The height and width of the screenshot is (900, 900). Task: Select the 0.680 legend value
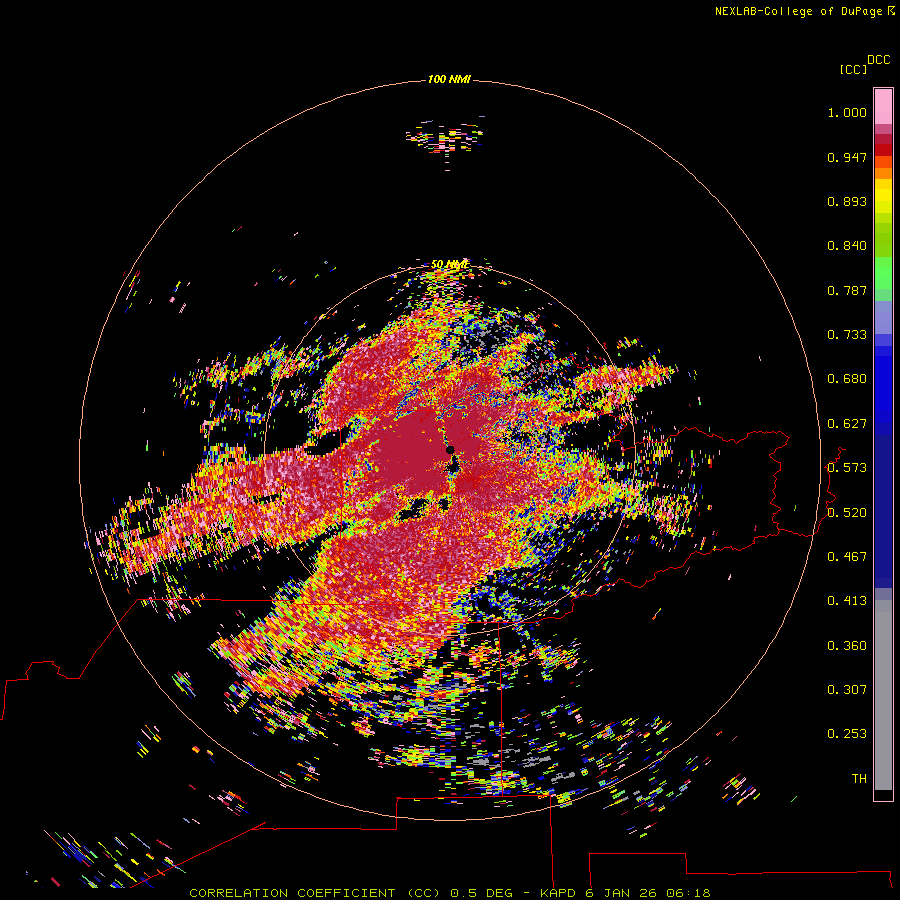point(847,379)
